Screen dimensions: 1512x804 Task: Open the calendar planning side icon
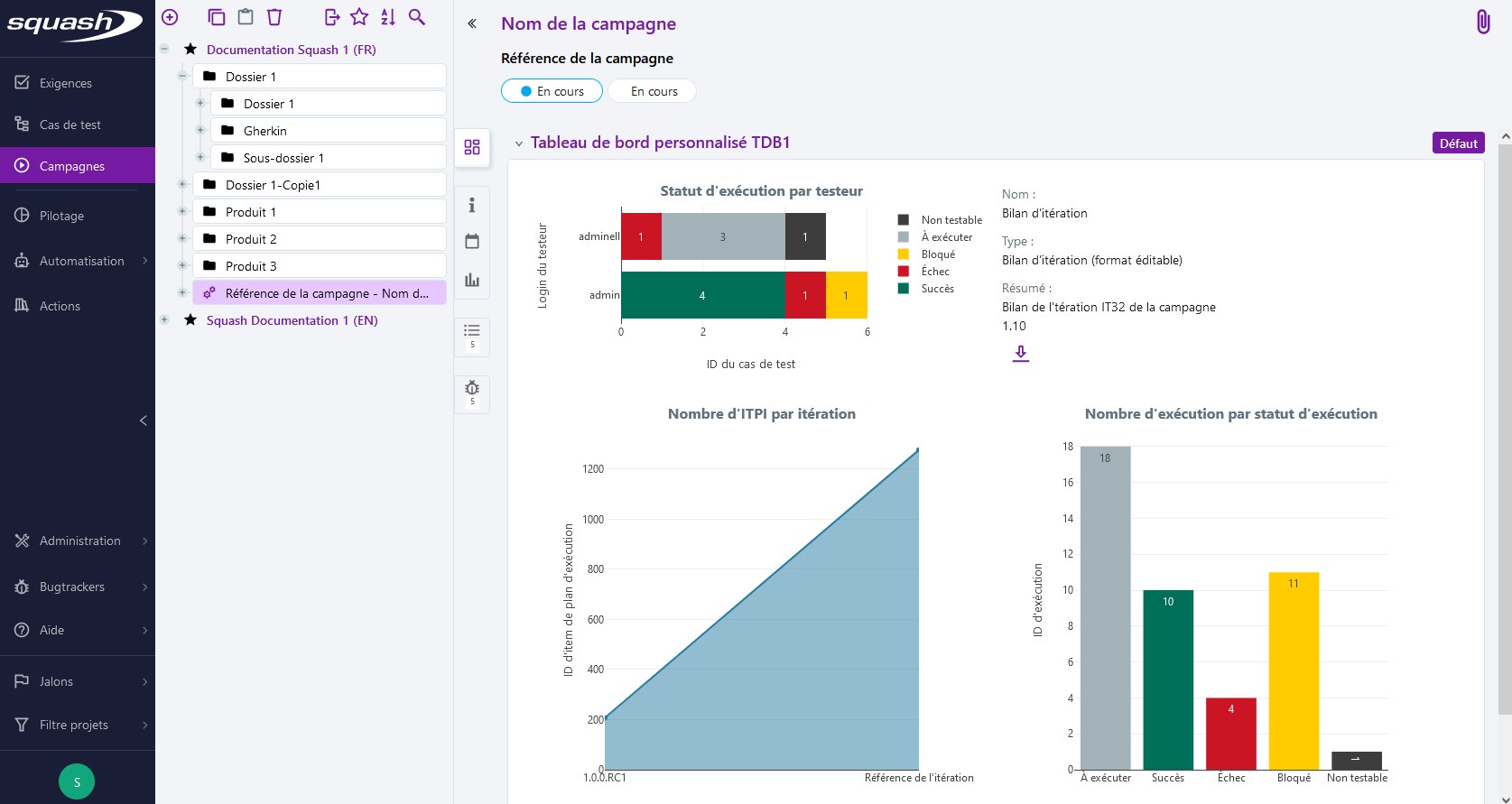(472, 242)
